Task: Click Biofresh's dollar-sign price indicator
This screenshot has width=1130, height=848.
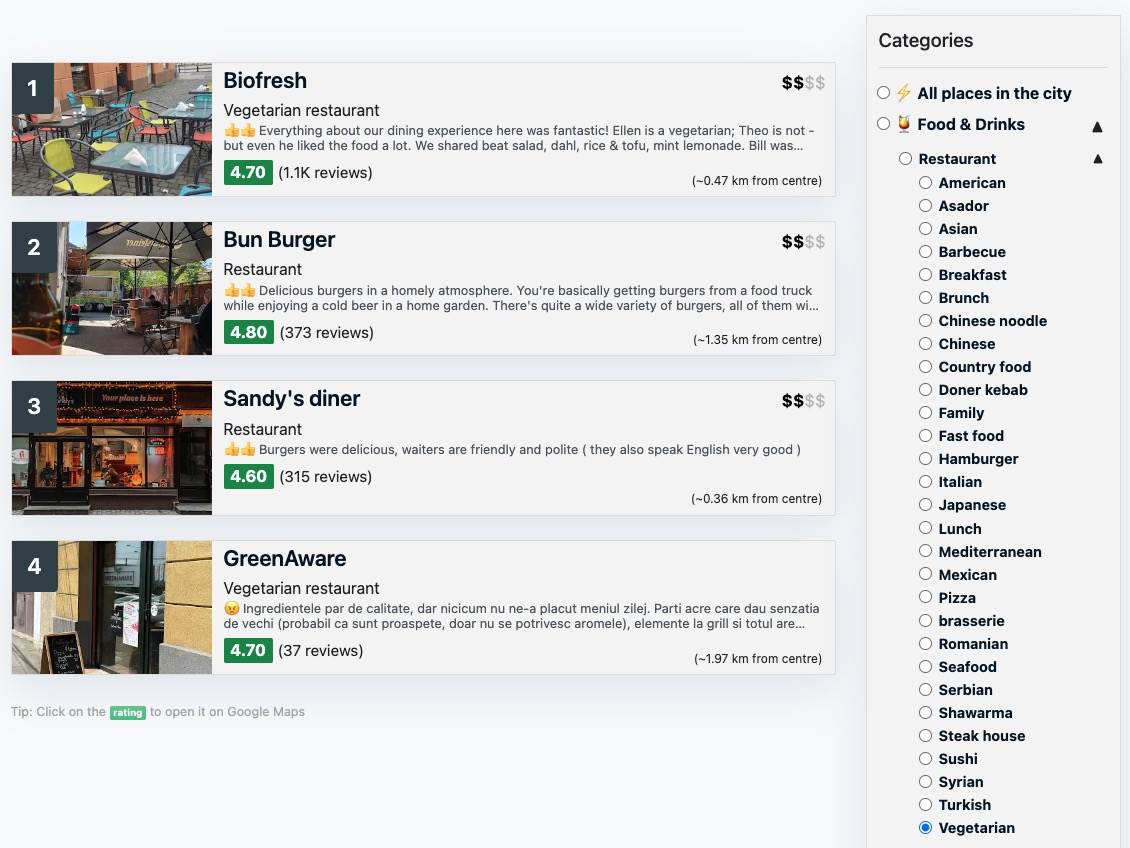Action: click(803, 82)
